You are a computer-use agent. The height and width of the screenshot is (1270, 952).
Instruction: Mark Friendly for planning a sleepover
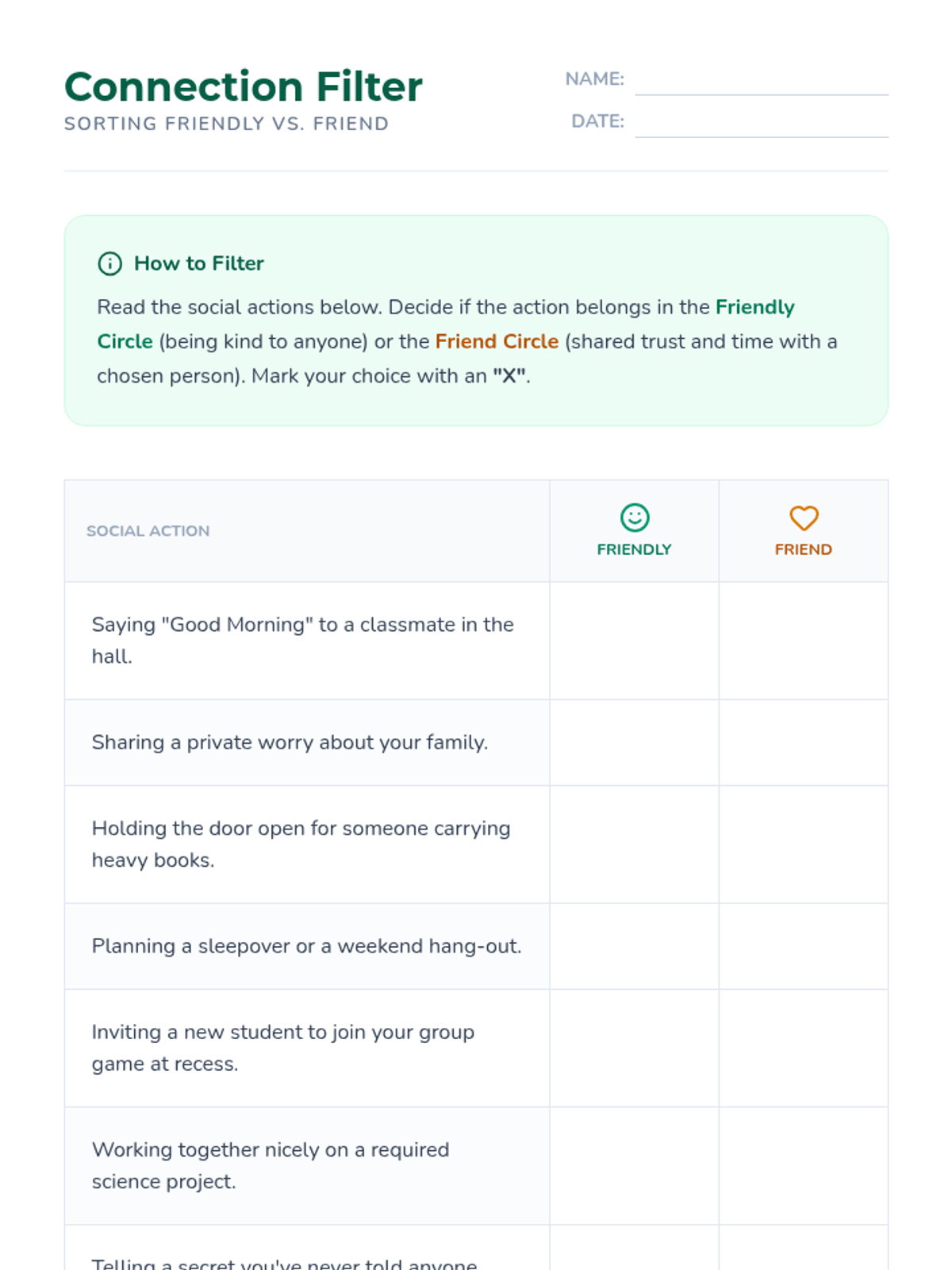pyautogui.click(x=634, y=946)
